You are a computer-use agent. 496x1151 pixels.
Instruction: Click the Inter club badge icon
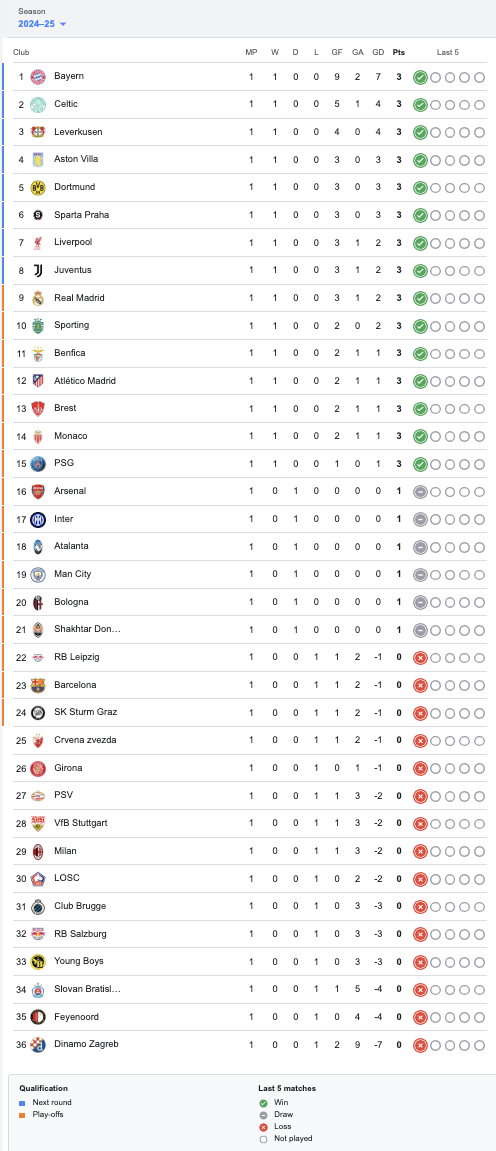click(x=38, y=520)
